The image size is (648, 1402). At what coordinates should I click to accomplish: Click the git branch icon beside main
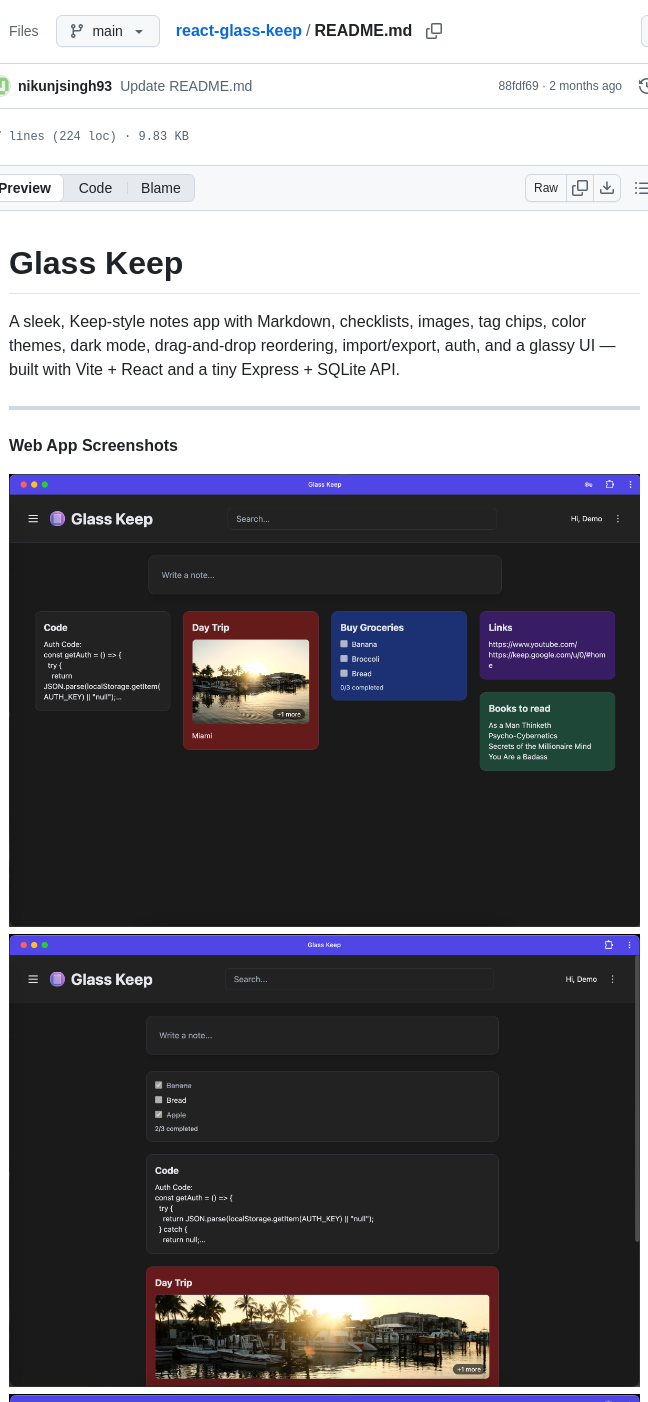pyautogui.click(x=77, y=31)
